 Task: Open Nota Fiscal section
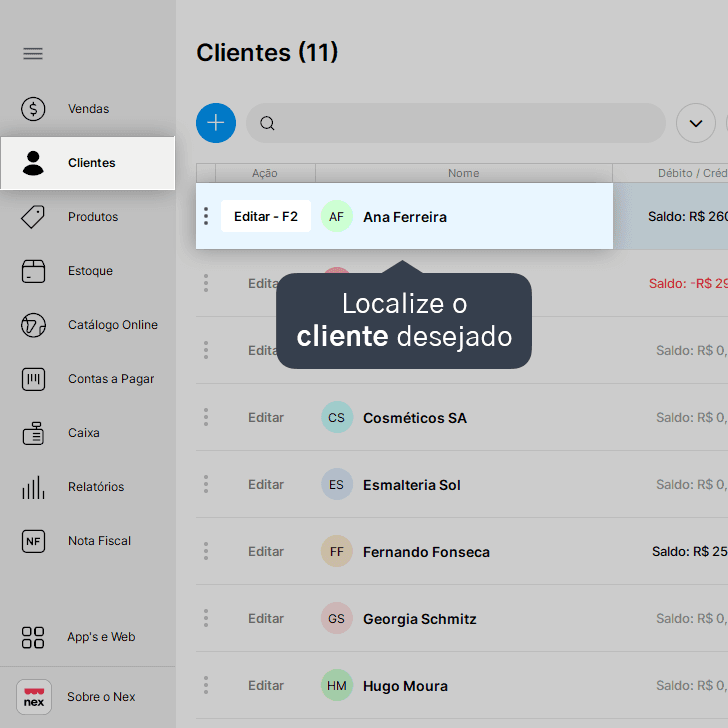tap(99, 541)
